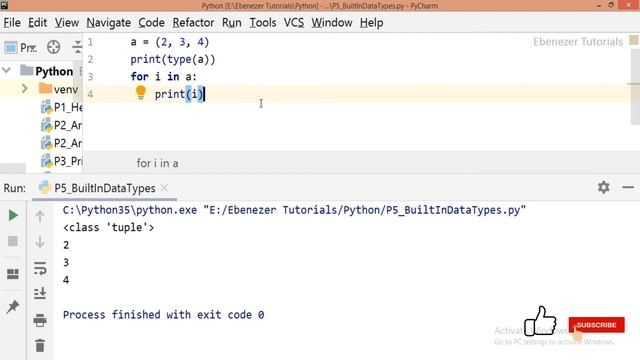Open the Help menu

coord(371,23)
